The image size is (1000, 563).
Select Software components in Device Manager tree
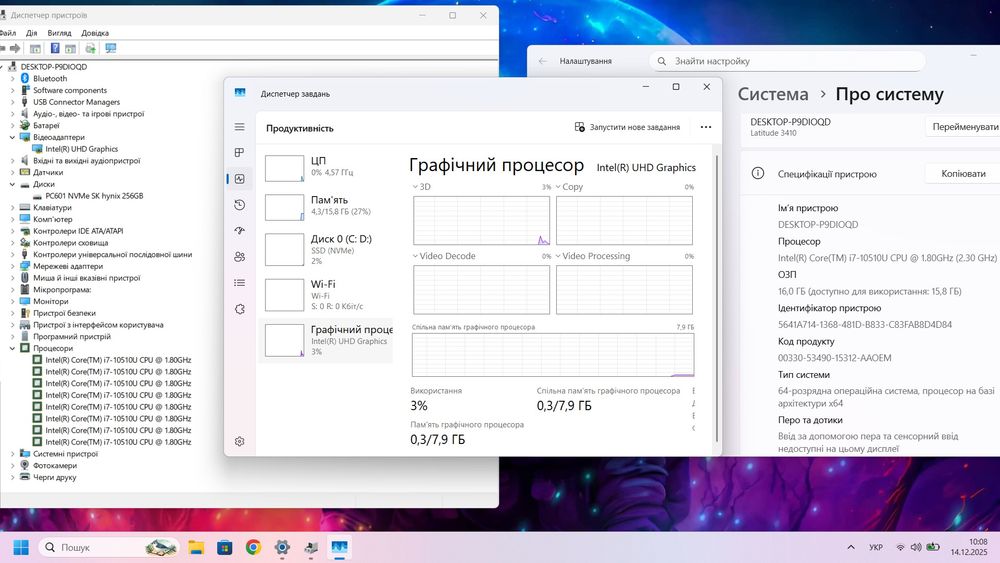coord(70,90)
